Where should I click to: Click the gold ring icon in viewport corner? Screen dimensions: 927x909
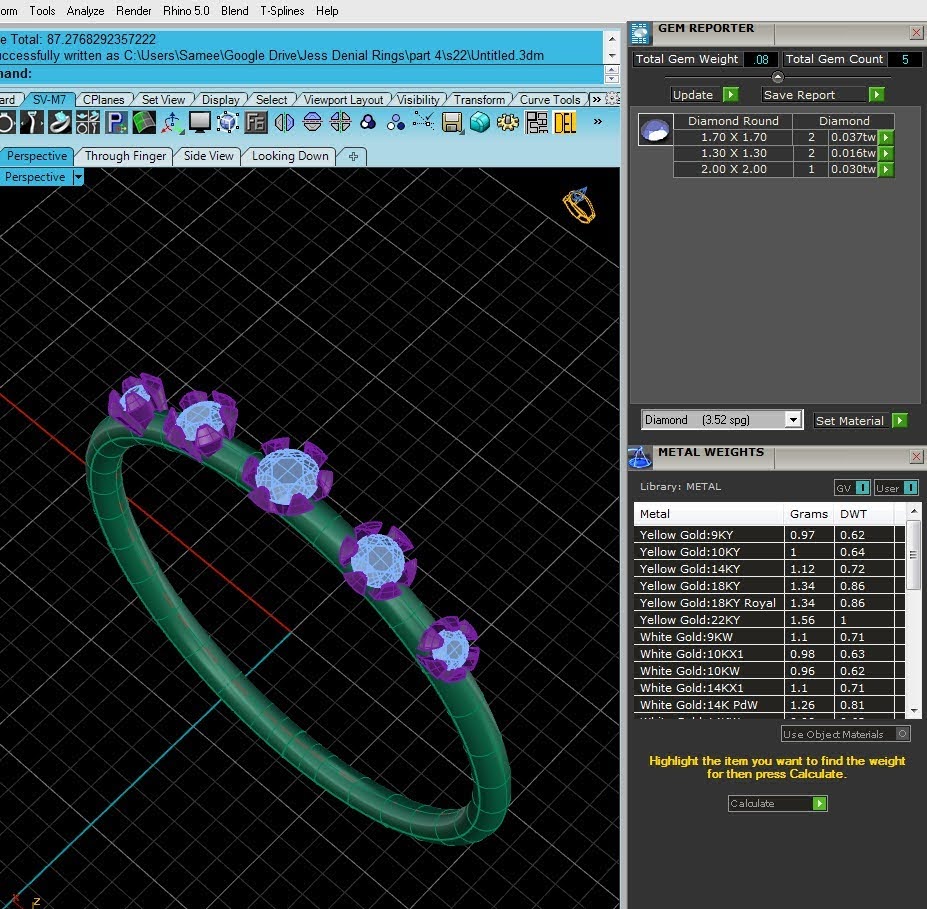point(579,206)
